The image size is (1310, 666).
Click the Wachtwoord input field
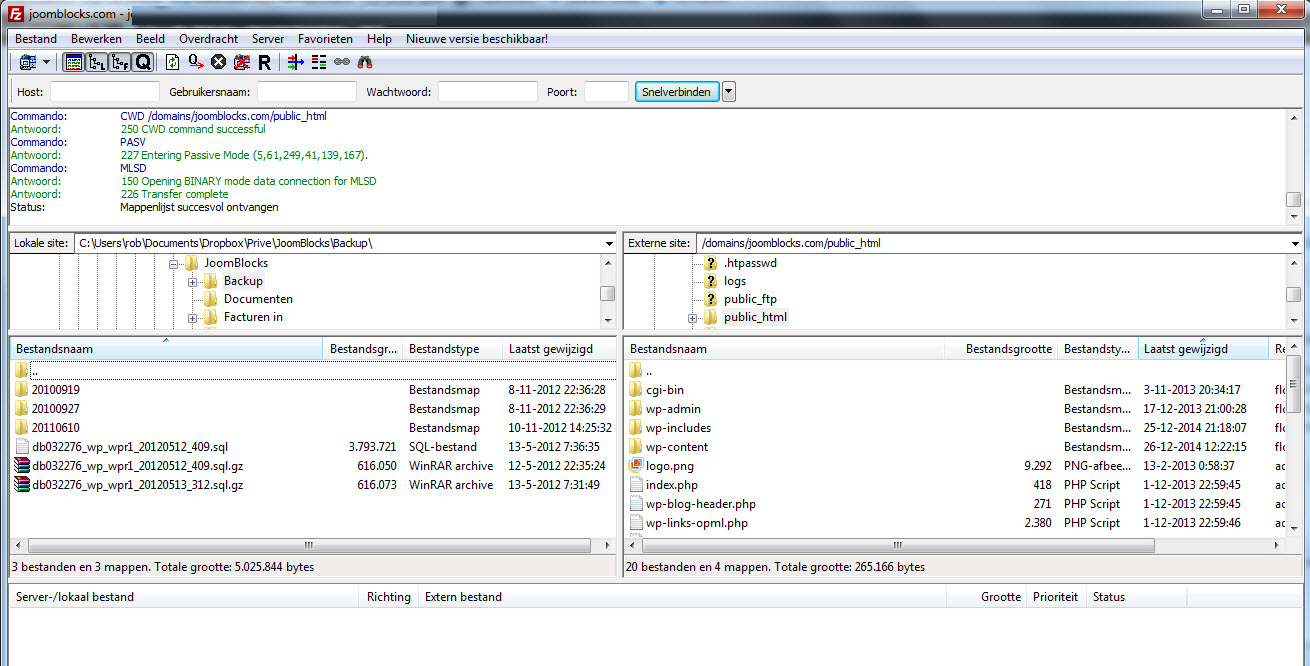tap(488, 92)
